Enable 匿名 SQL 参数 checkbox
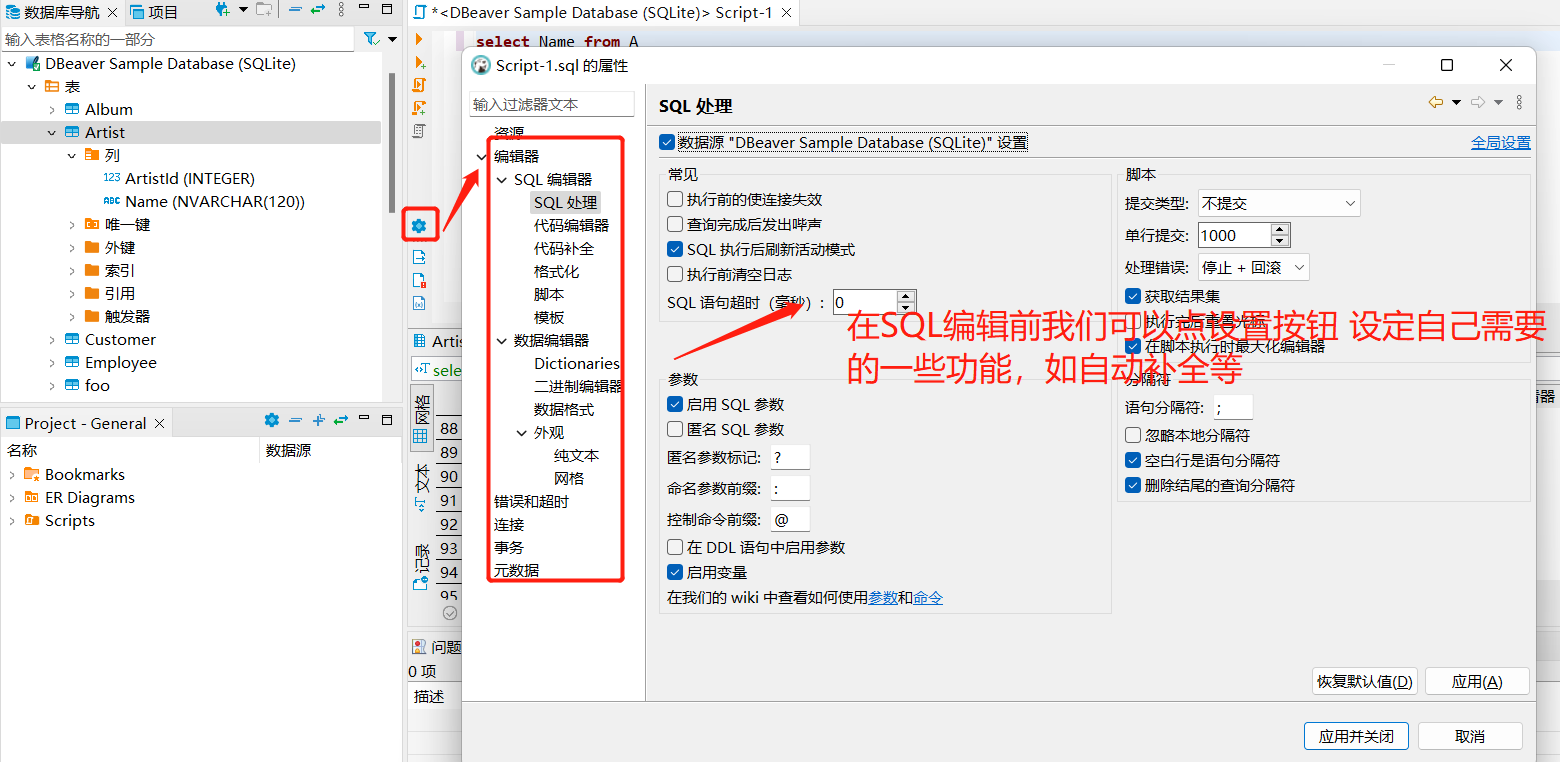The height and width of the screenshot is (762, 1560). tap(675, 429)
